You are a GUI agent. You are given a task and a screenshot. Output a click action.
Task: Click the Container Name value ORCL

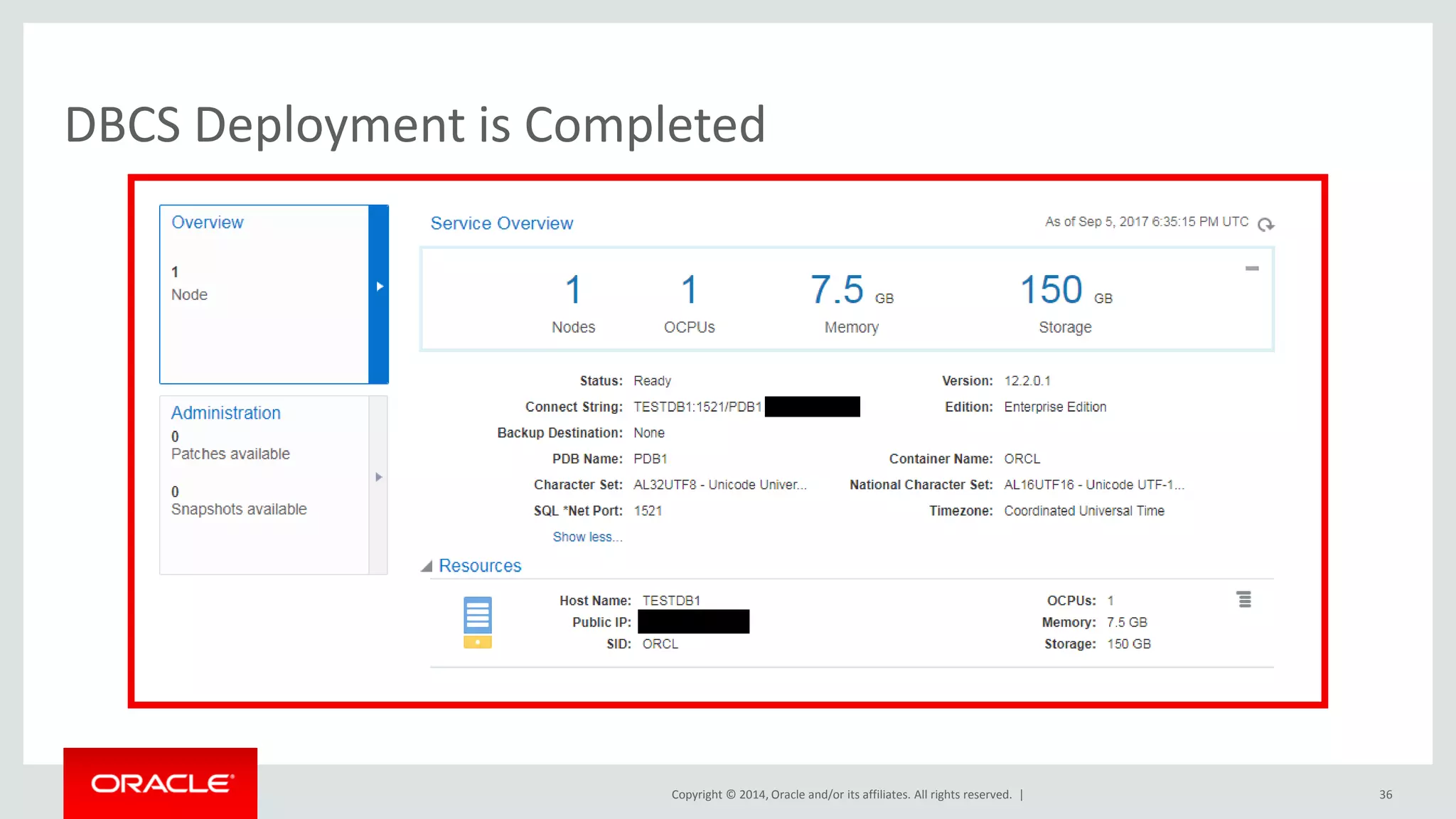tap(1022, 459)
